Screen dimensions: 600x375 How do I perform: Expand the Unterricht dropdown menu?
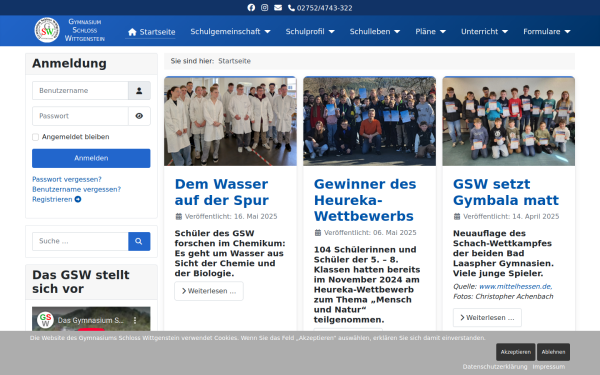[x=484, y=32]
